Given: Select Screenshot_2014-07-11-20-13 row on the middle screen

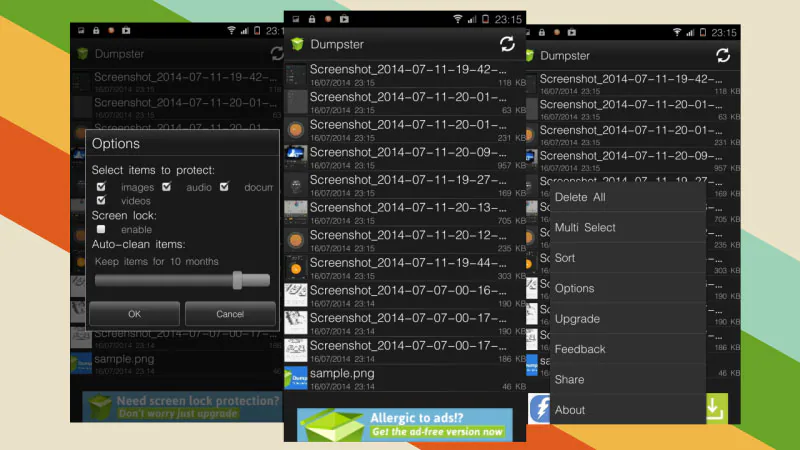Looking at the screenshot, I should [x=405, y=213].
